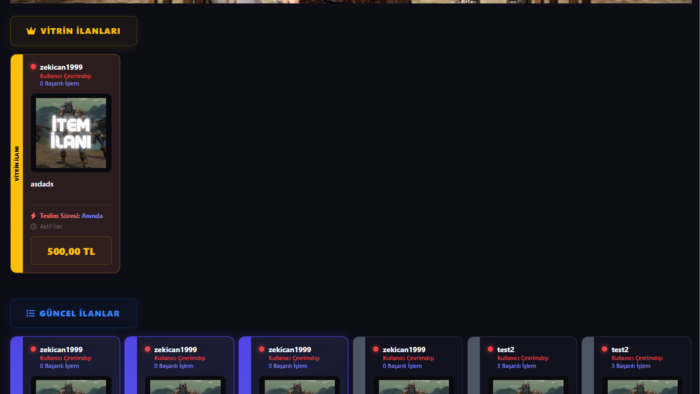Click 3 Başarılı İşlem on the rightmost test2 card
Image resolution: width=700 pixels, height=394 pixels.
tap(631, 366)
